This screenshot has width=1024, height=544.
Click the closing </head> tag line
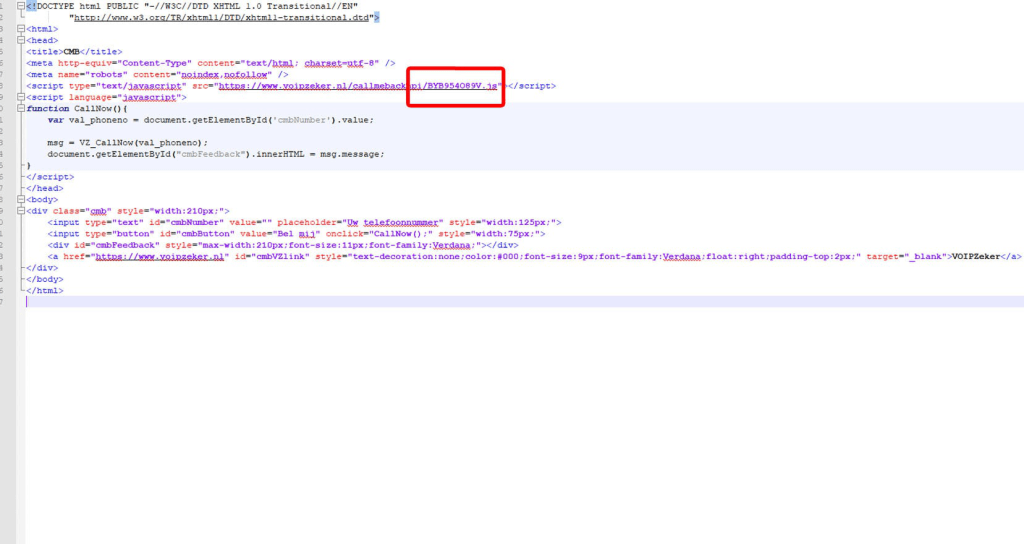tap(44, 188)
